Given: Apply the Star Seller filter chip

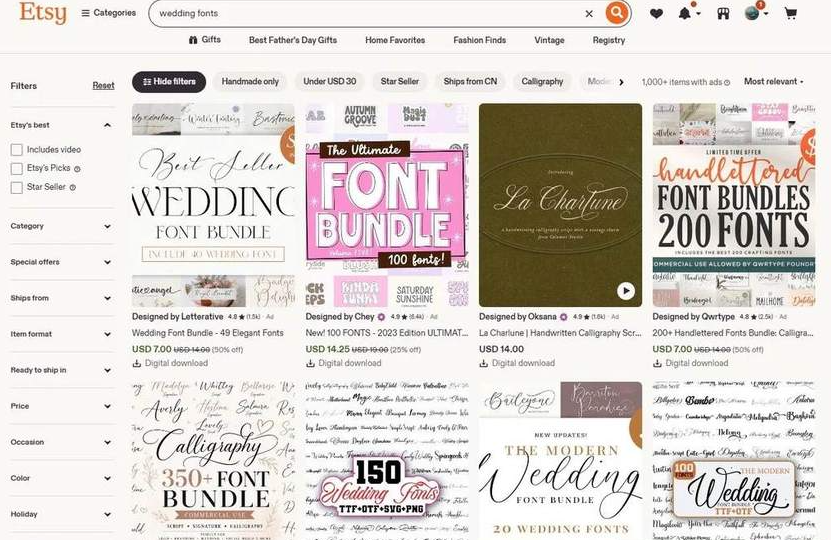Looking at the screenshot, I should (400, 82).
